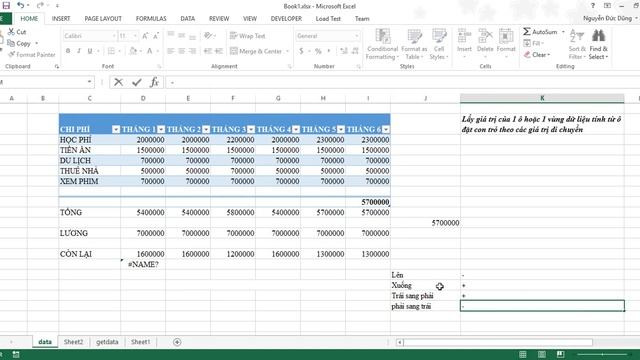
Task: Open Insert Function fx dialog
Action: click(x=154, y=82)
